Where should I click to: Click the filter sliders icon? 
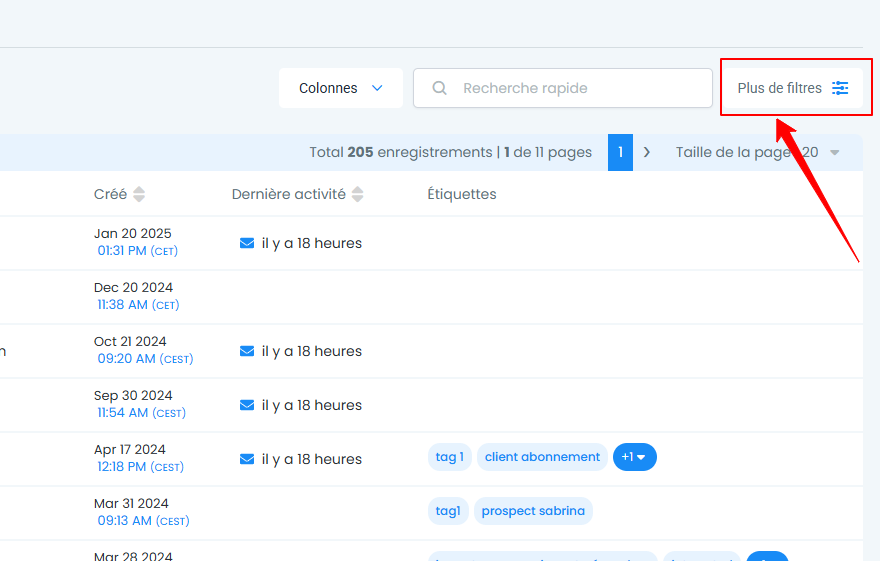pyautogui.click(x=840, y=88)
